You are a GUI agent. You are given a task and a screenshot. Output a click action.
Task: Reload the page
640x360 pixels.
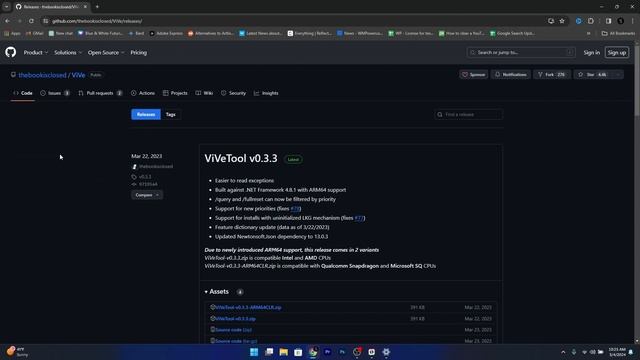pyautogui.click(x=31, y=21)
